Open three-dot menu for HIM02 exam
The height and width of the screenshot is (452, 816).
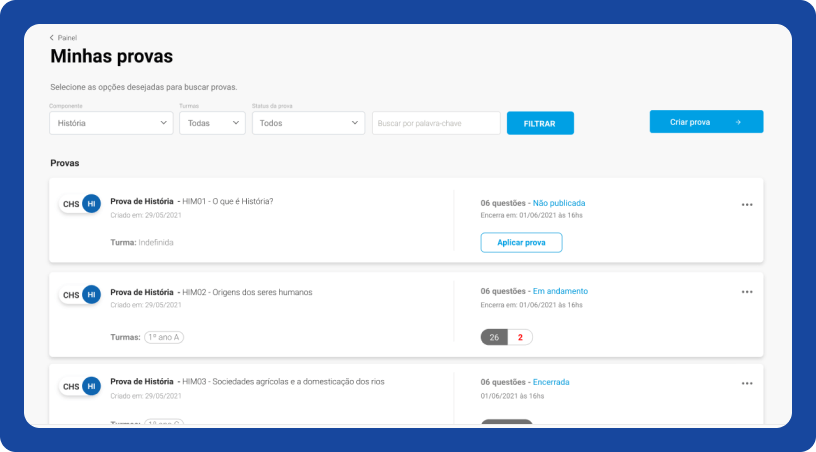(x=747, y=292)
